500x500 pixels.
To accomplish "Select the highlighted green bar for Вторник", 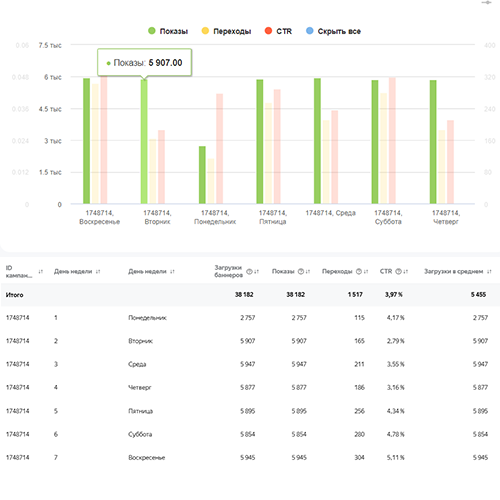I will click(144, 142).
